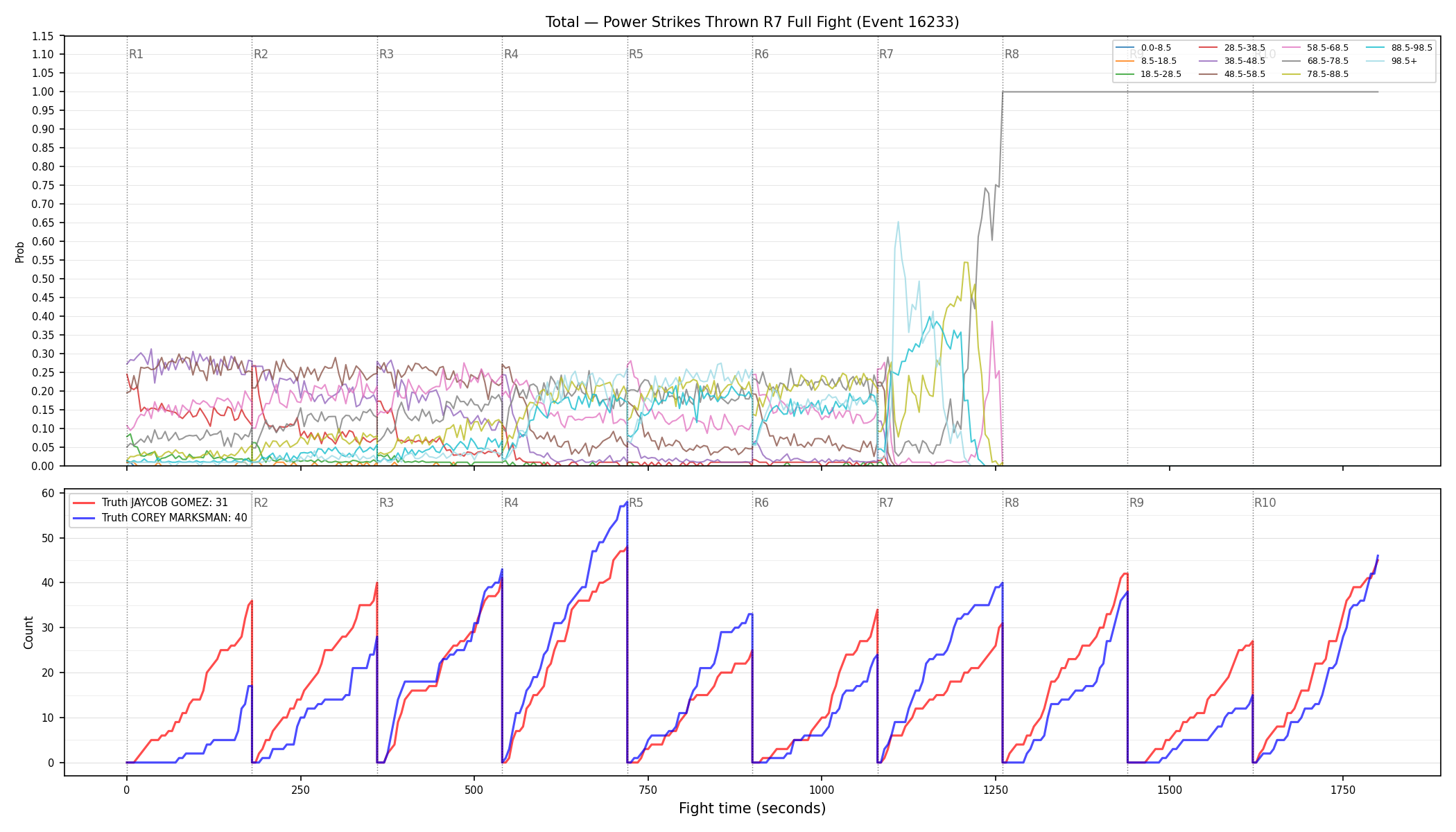
Task: Click round label 'R10' in the count chart
Action: click(1265, 503)
